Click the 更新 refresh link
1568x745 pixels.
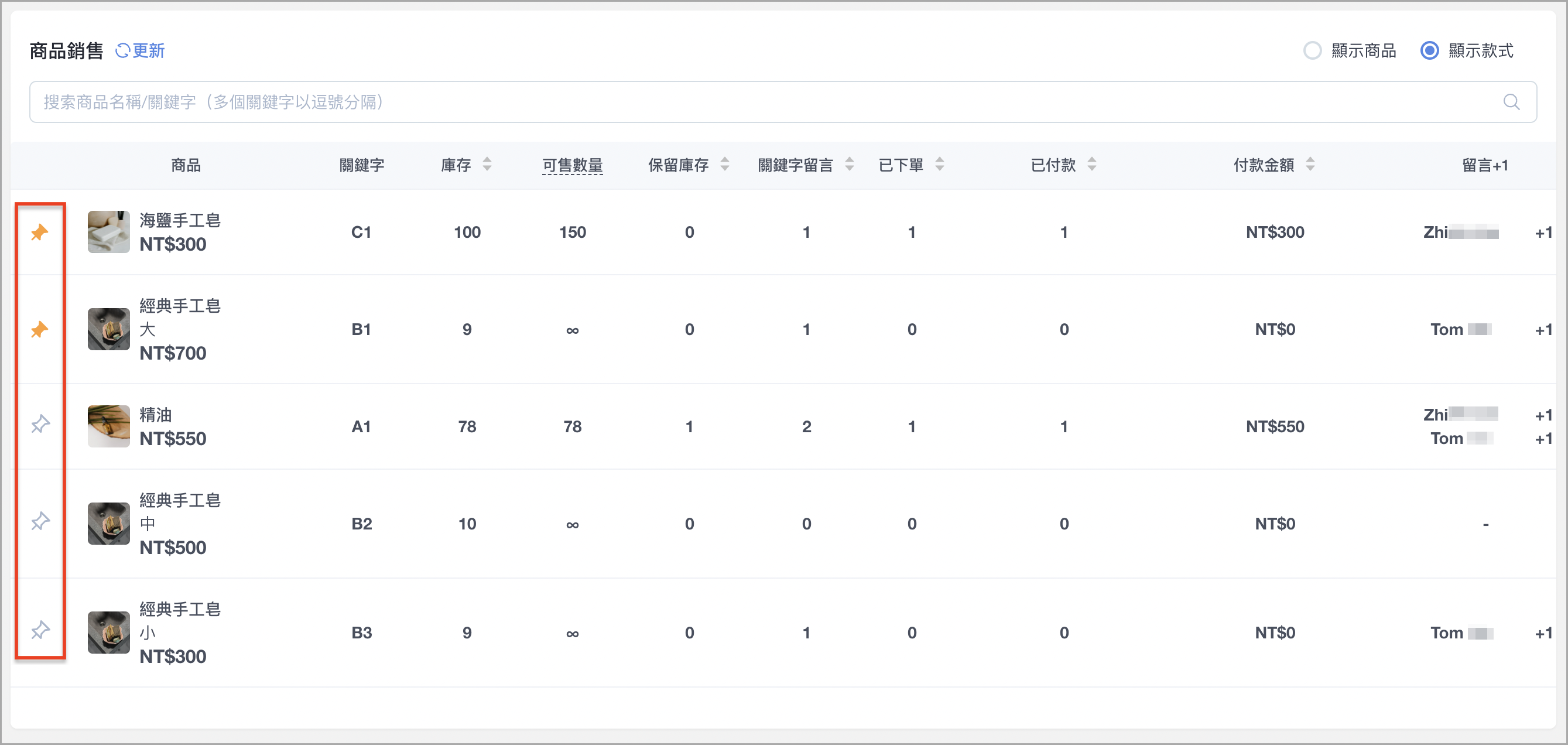140,50
